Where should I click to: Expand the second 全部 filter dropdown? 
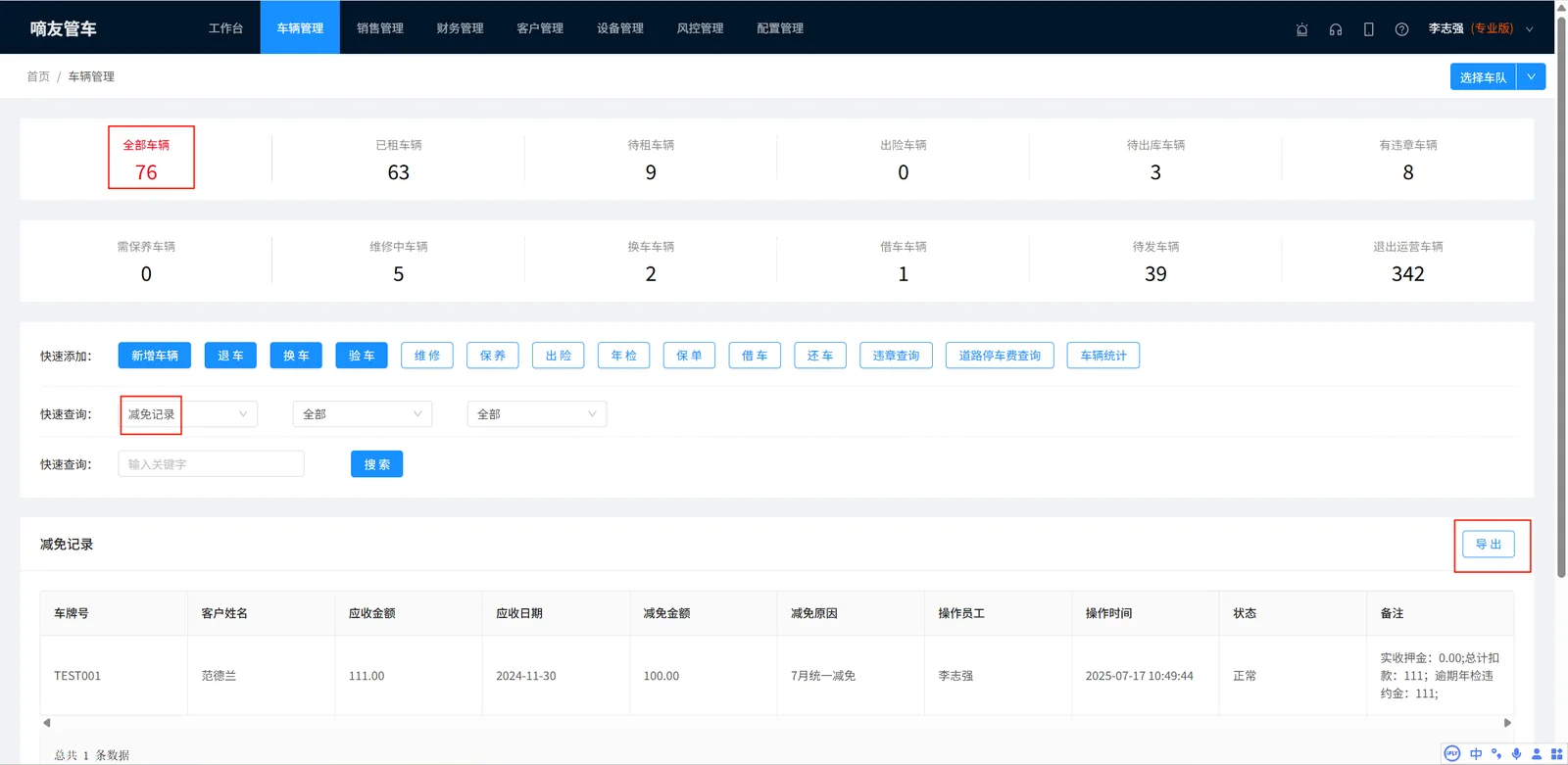point(363,414)
